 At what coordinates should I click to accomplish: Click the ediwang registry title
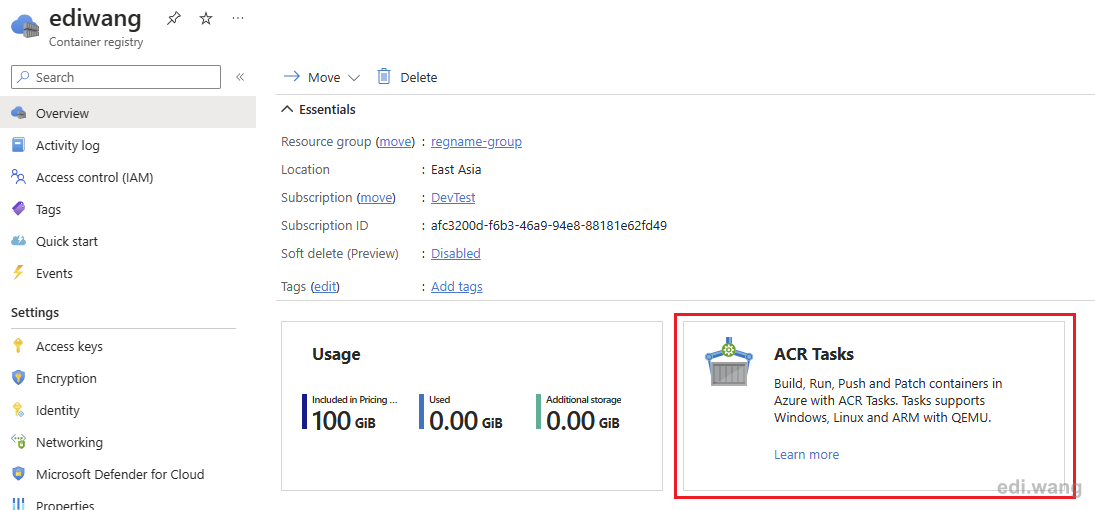[95, 18]
